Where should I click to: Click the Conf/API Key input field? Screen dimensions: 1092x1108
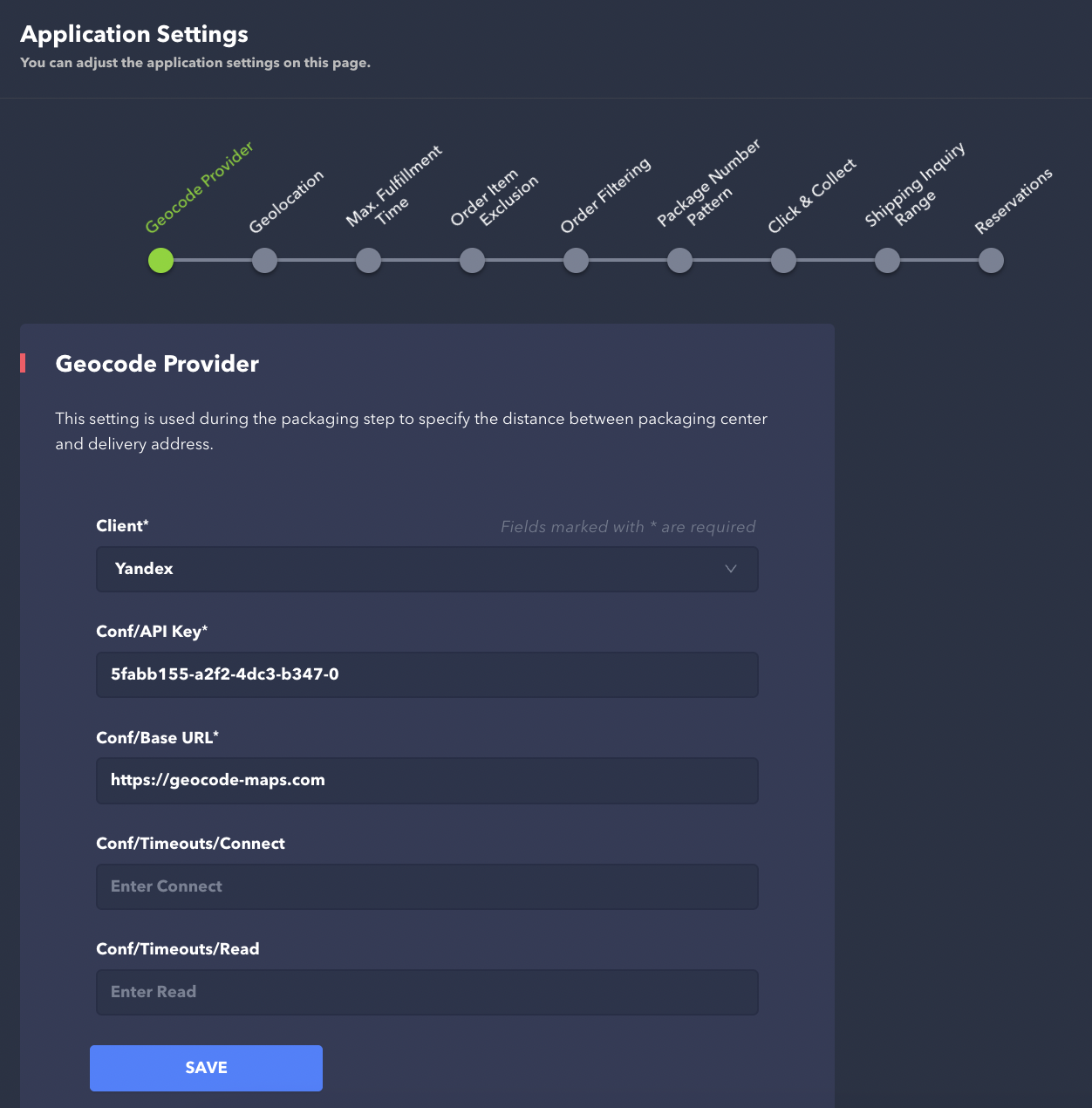[427, 674]
